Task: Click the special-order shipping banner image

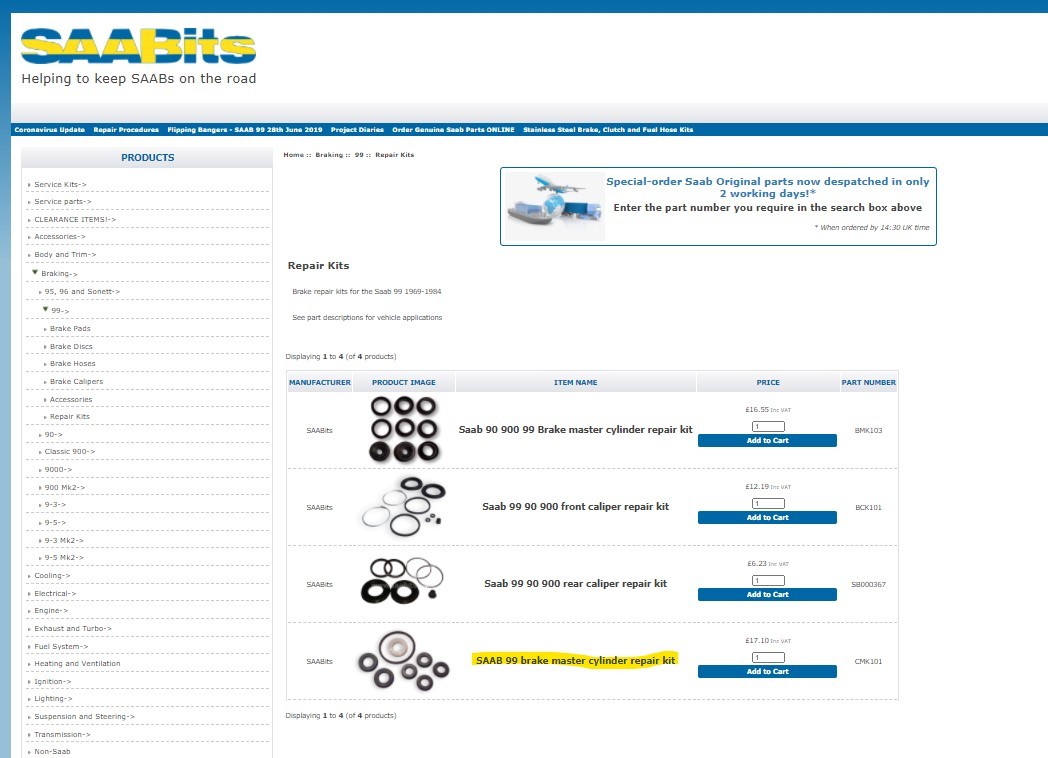Action: (555, 206)
